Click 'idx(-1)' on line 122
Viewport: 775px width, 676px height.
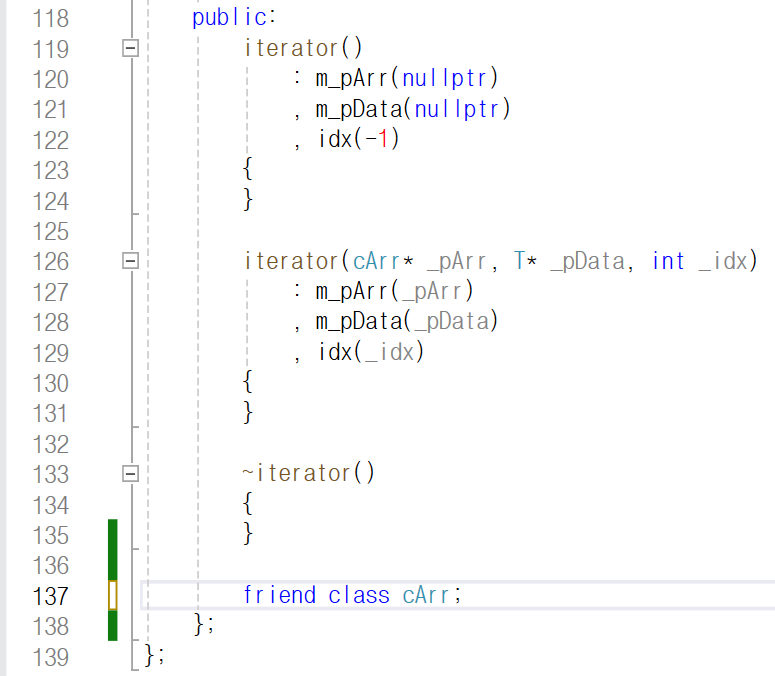pos(358,139)
